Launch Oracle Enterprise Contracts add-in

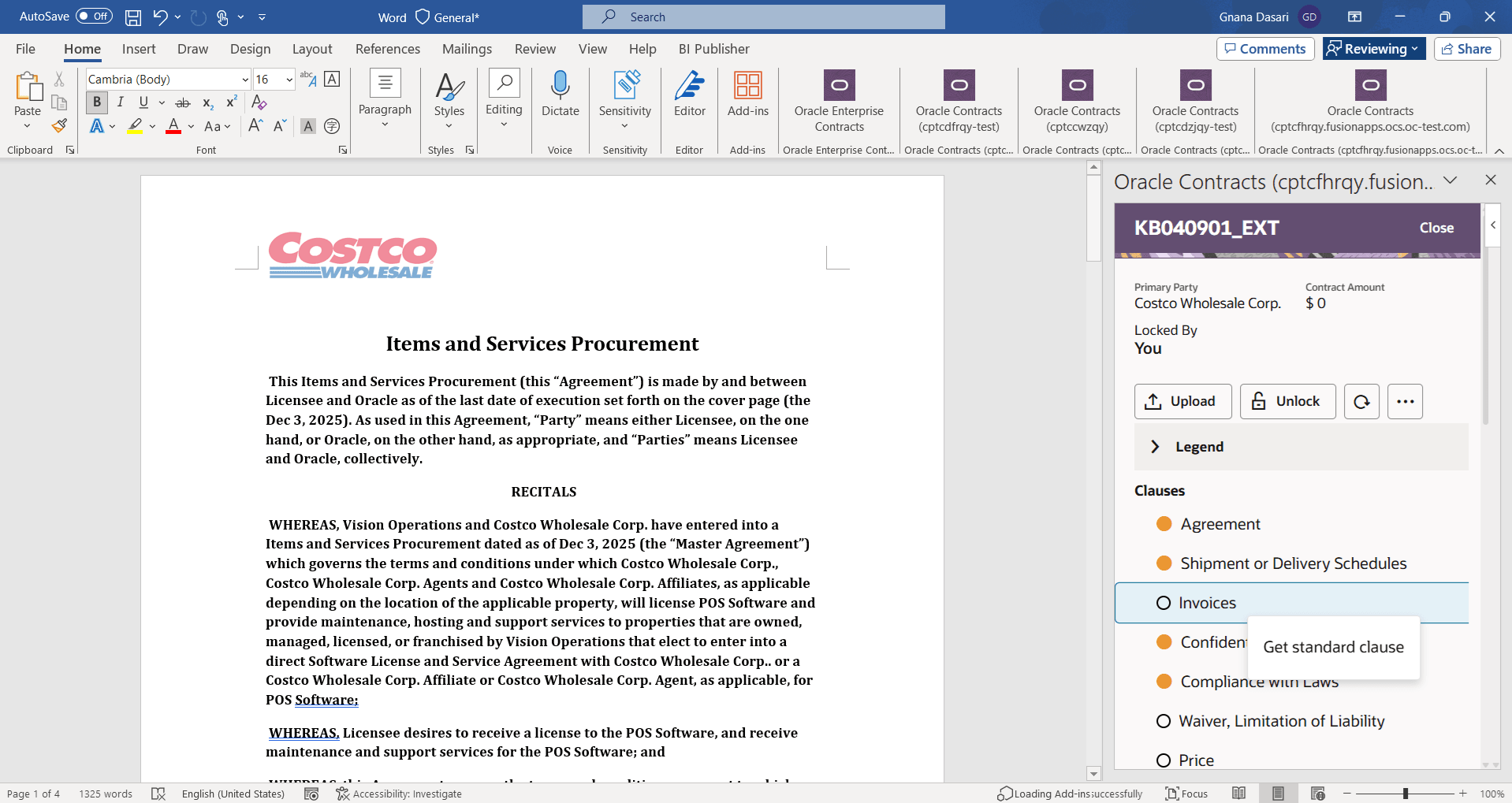tap(839, 101)
